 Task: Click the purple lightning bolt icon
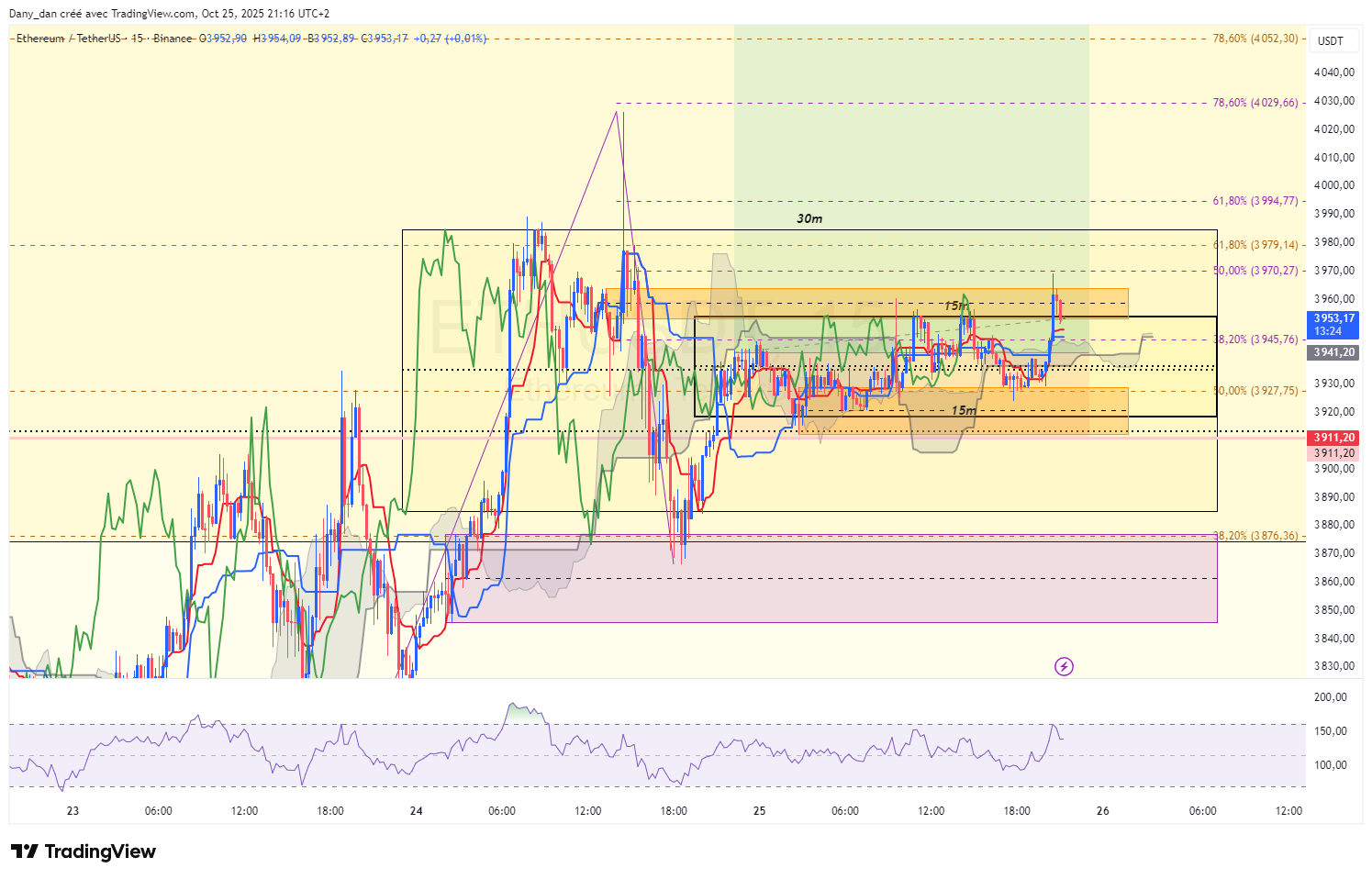click(1064, 666)
